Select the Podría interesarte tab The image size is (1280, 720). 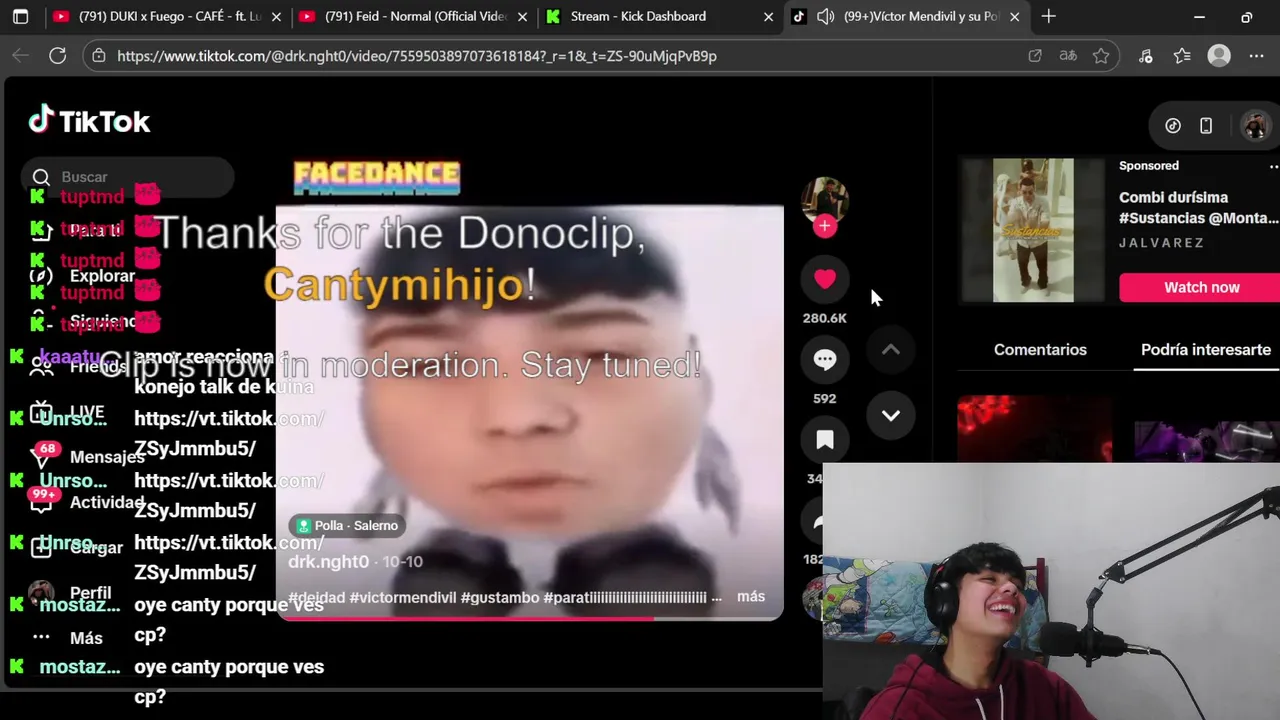tap(1206, 350)
